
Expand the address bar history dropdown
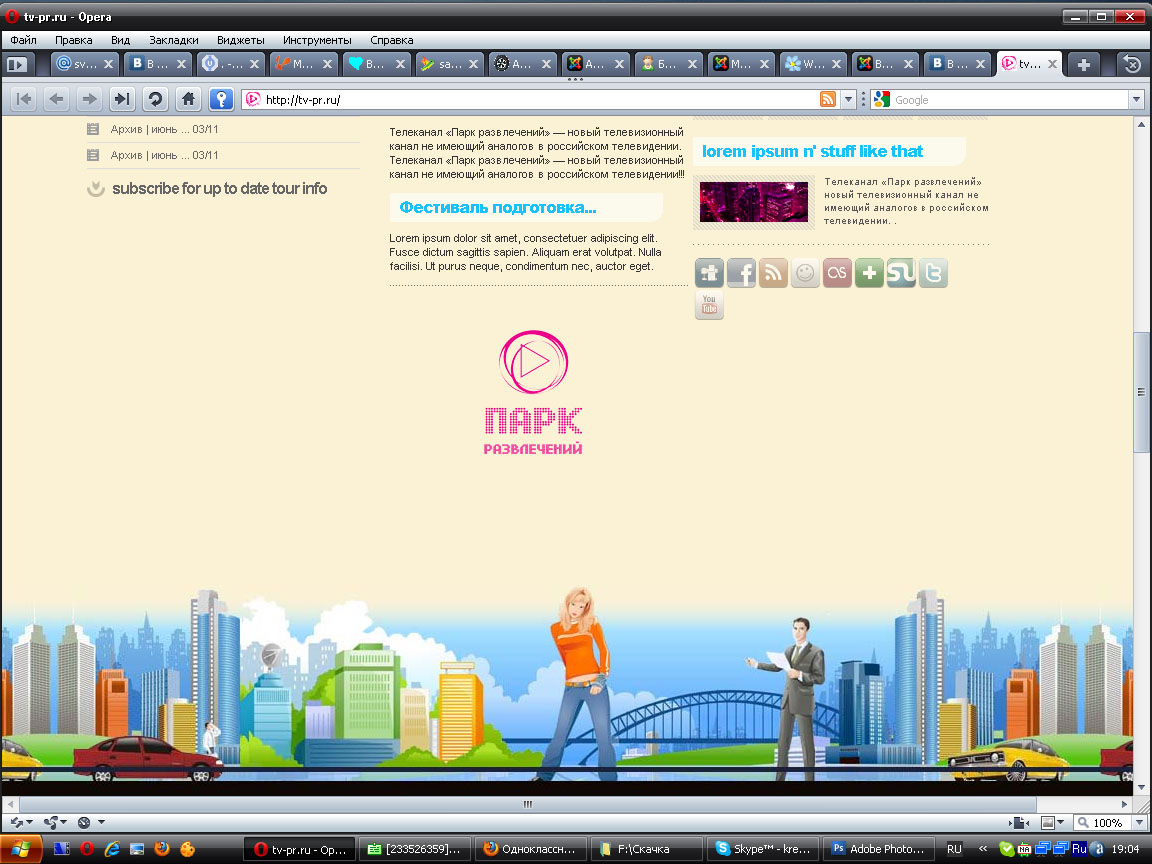(849, 99)
